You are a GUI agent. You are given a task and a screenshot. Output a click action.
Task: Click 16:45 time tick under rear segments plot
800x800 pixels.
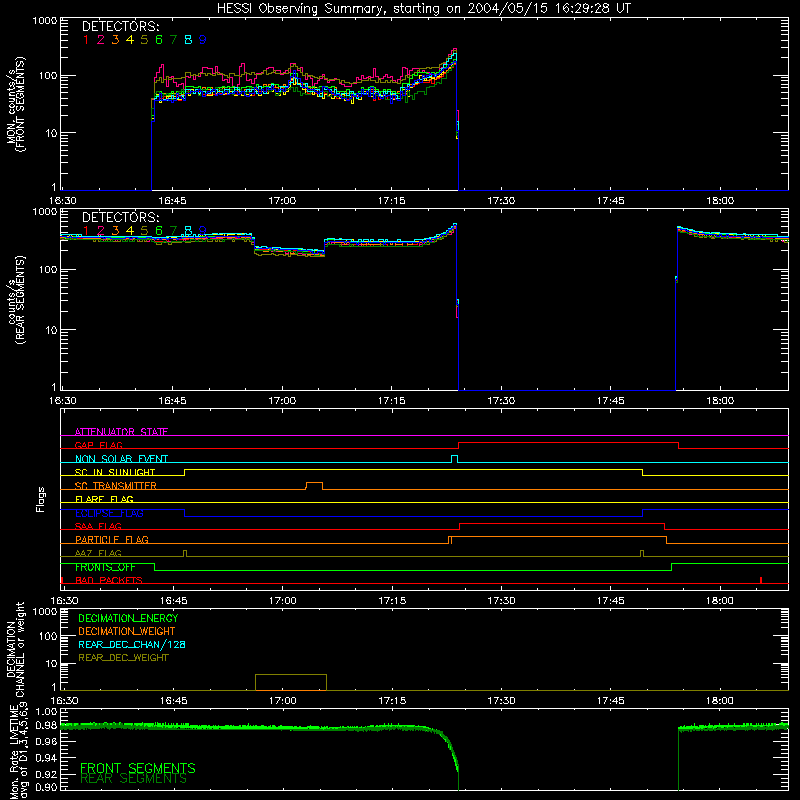(172, 401)
